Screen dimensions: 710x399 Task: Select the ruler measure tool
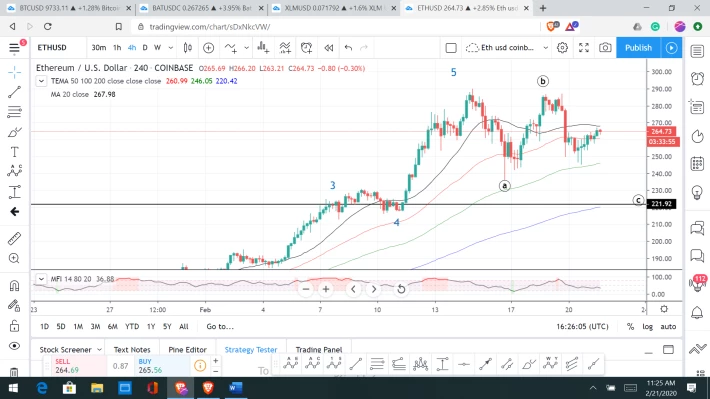coord(14,238)
